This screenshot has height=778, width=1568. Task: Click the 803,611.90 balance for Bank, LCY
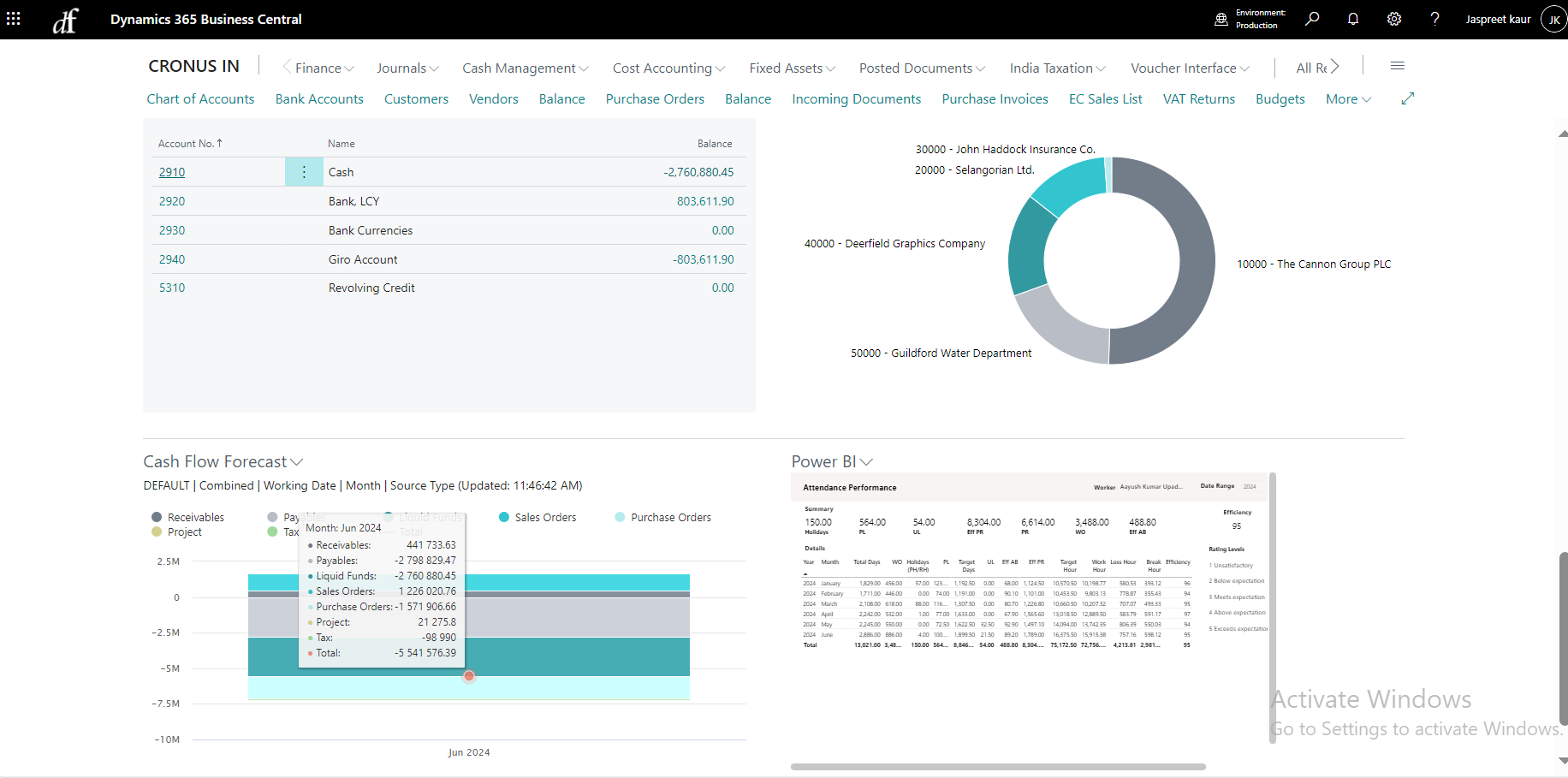[704, 201]
